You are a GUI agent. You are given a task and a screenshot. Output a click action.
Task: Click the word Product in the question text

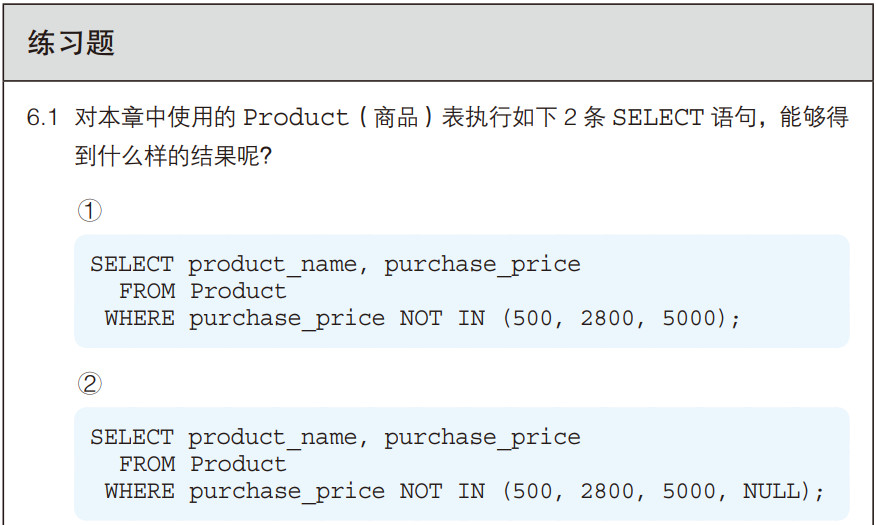pos(296,117)
